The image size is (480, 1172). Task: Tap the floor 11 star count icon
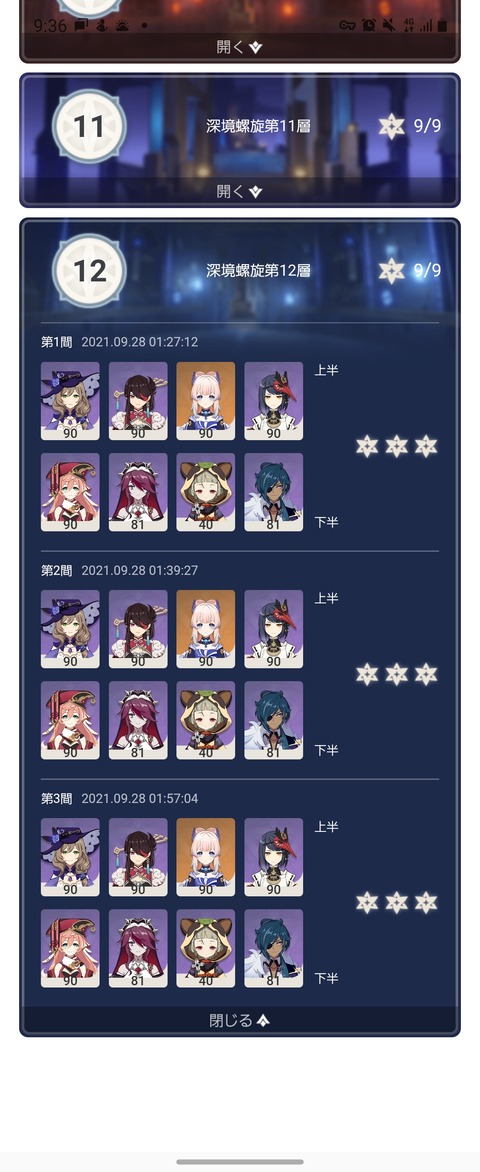[x=391, y=126]
